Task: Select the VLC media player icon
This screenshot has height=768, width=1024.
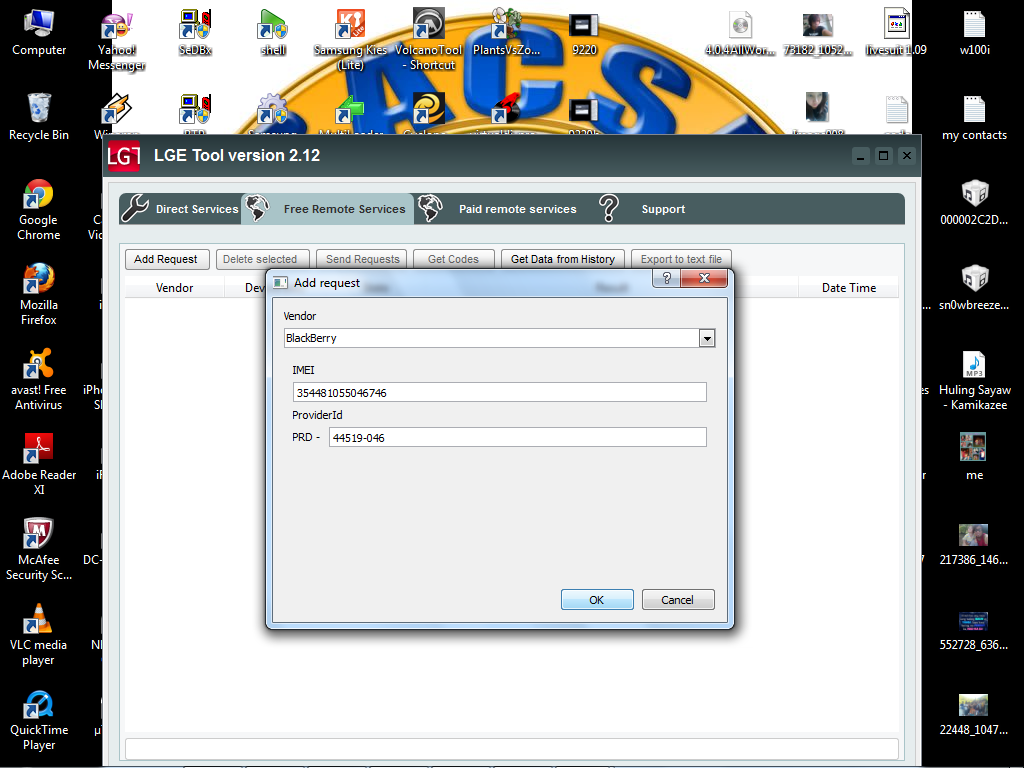Action: [x=38, y=621]
